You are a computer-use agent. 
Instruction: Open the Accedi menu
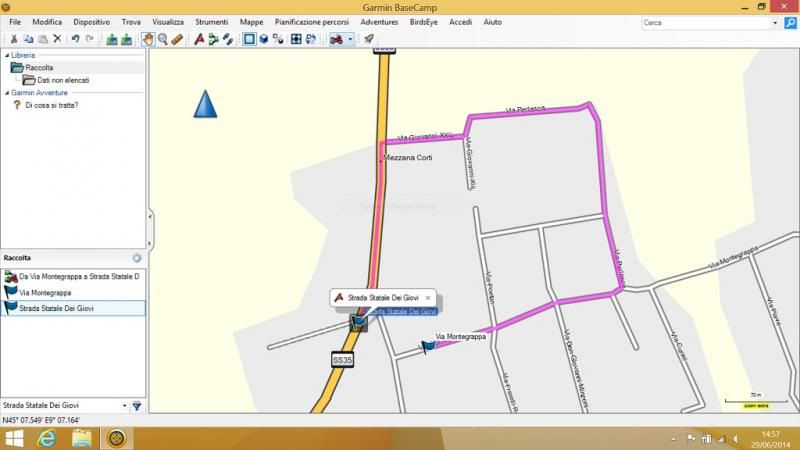click(460, 22)
